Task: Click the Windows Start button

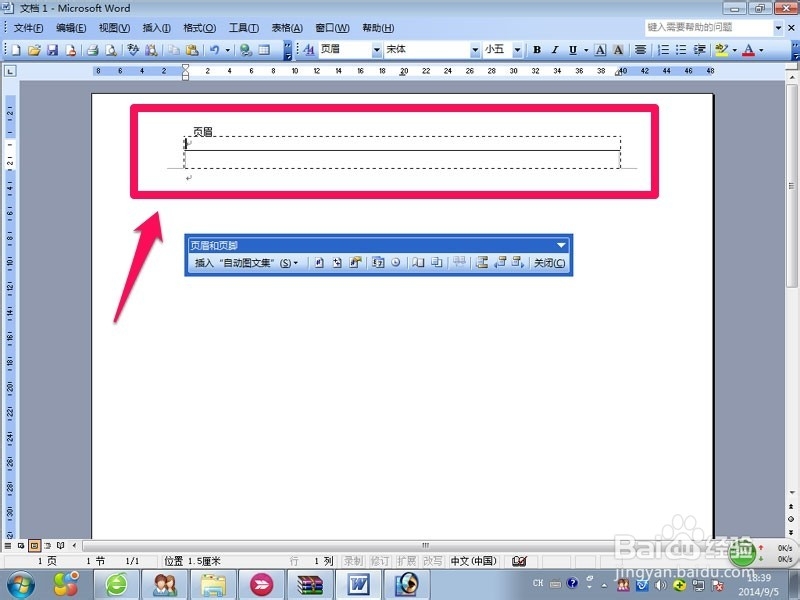Action: [x=20, y=585]
